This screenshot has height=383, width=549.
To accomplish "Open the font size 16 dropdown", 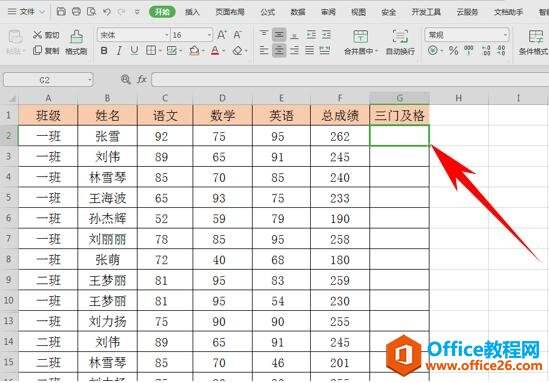I will [x=209, y=35].
